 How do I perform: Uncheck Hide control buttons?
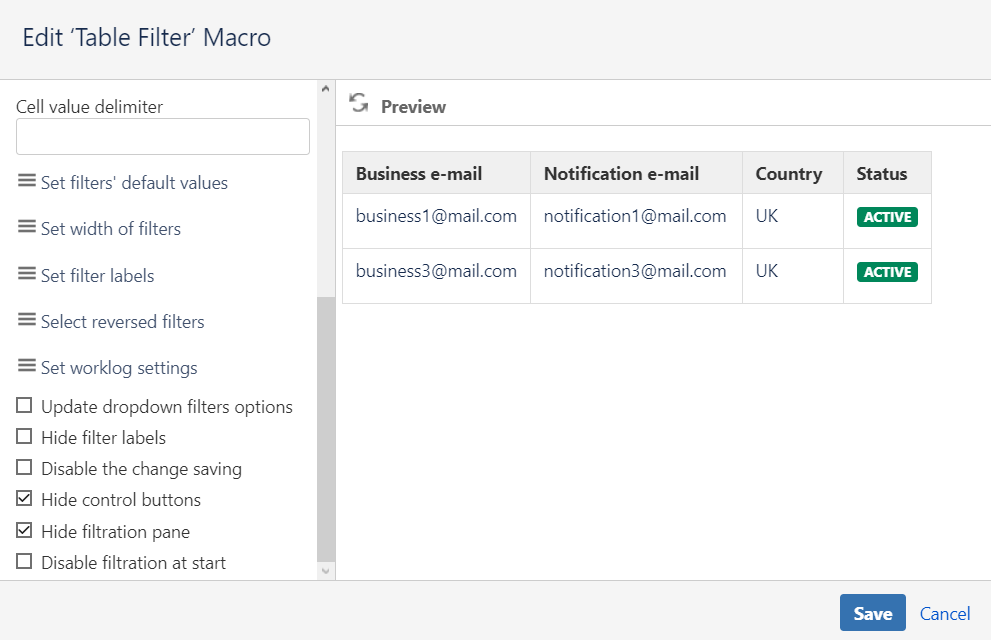pos(24,499)
